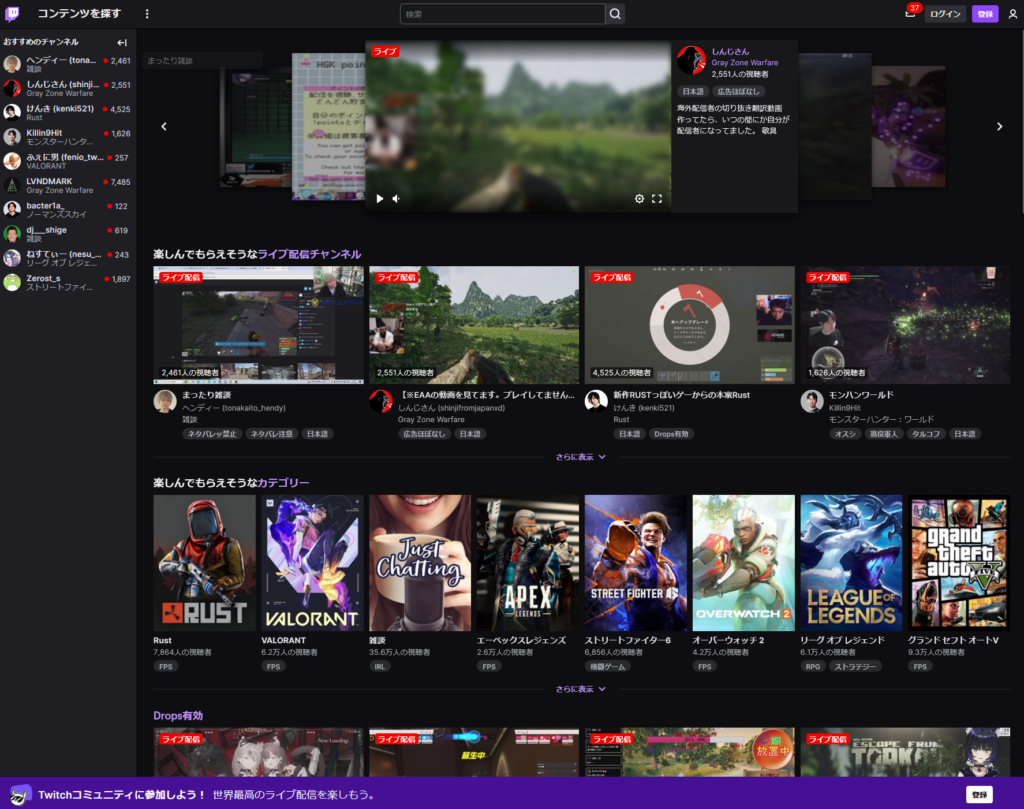Open けんき (kenki521) name under Rust stream
The height and width of the screenshot is (809, 1024).
point(644,408)
